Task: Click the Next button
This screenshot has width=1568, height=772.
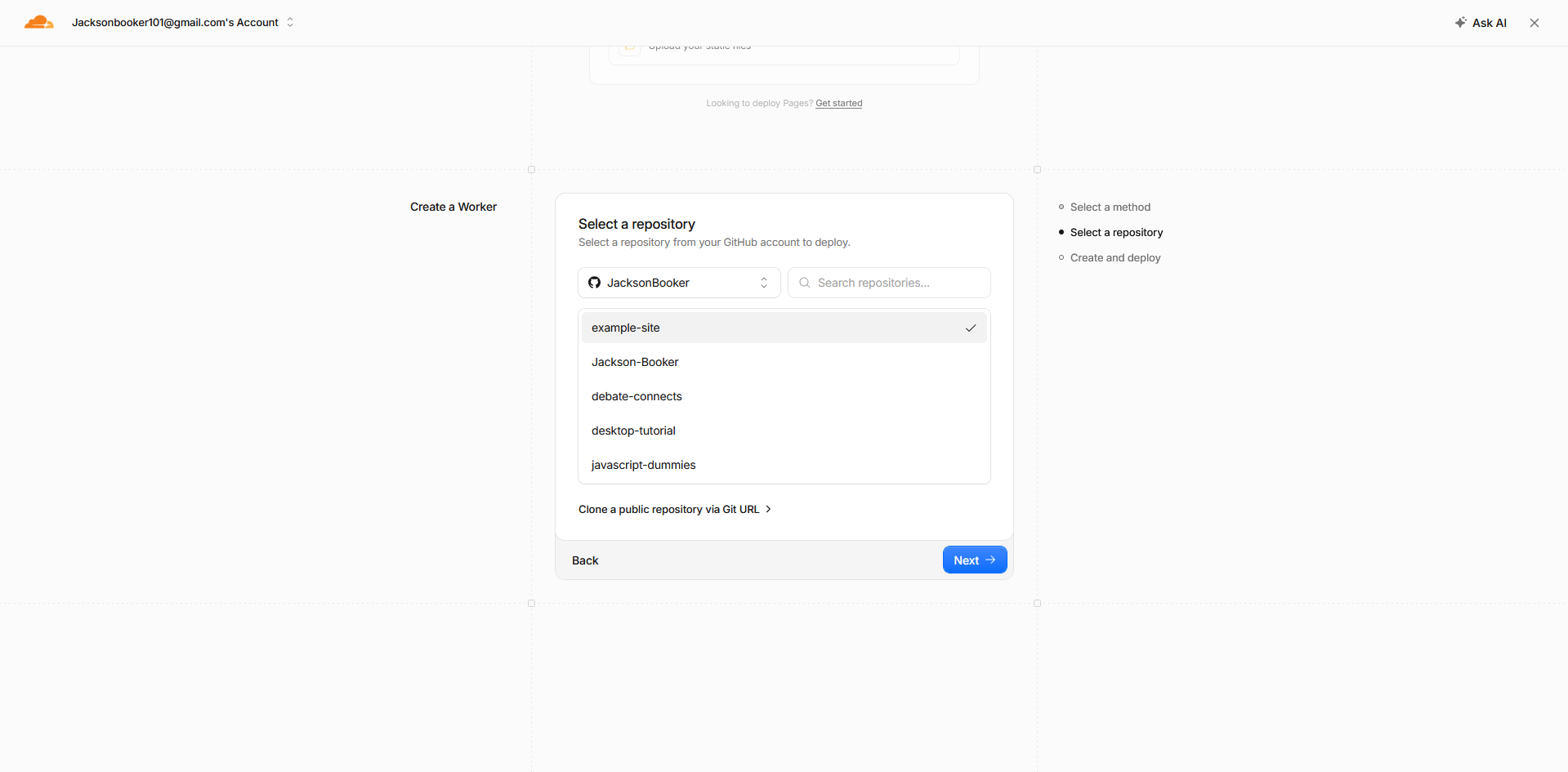Action: 975,560
